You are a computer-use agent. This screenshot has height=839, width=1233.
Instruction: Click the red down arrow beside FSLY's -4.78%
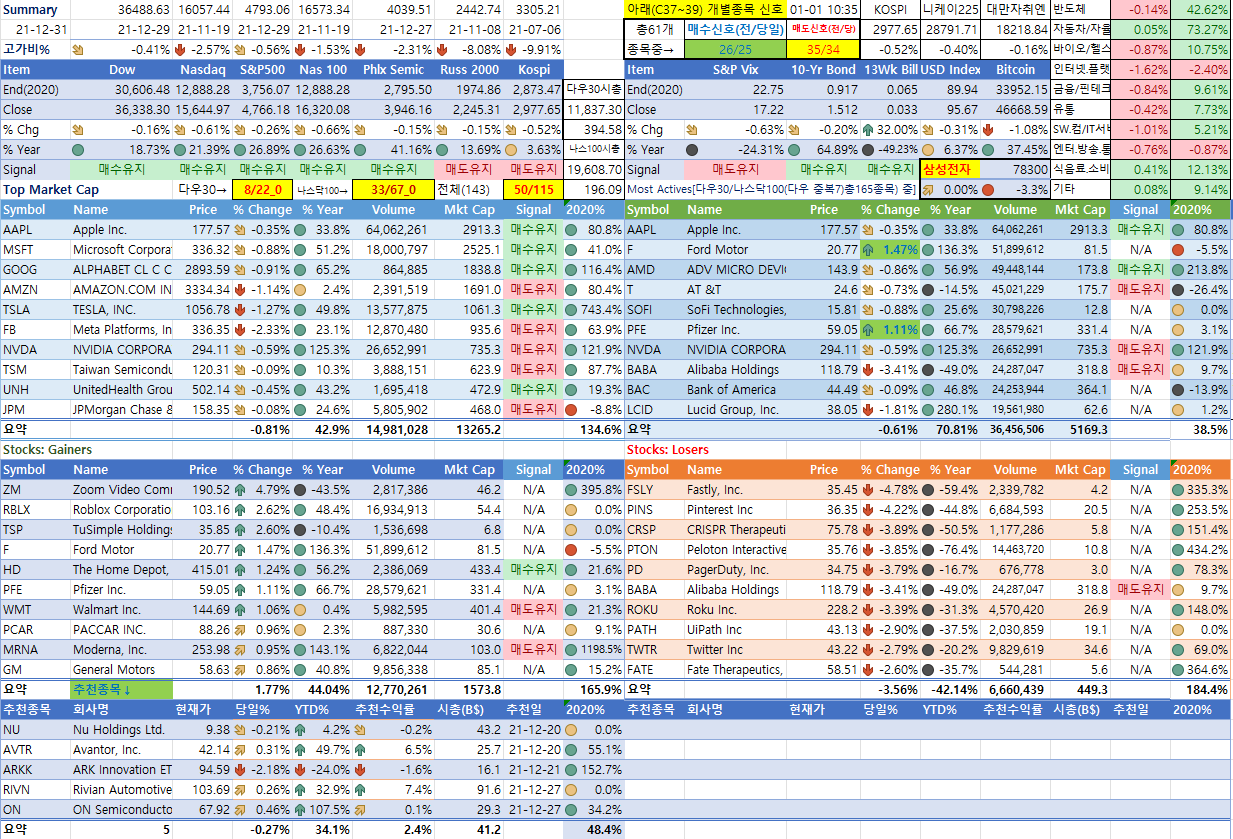[866, 490]
